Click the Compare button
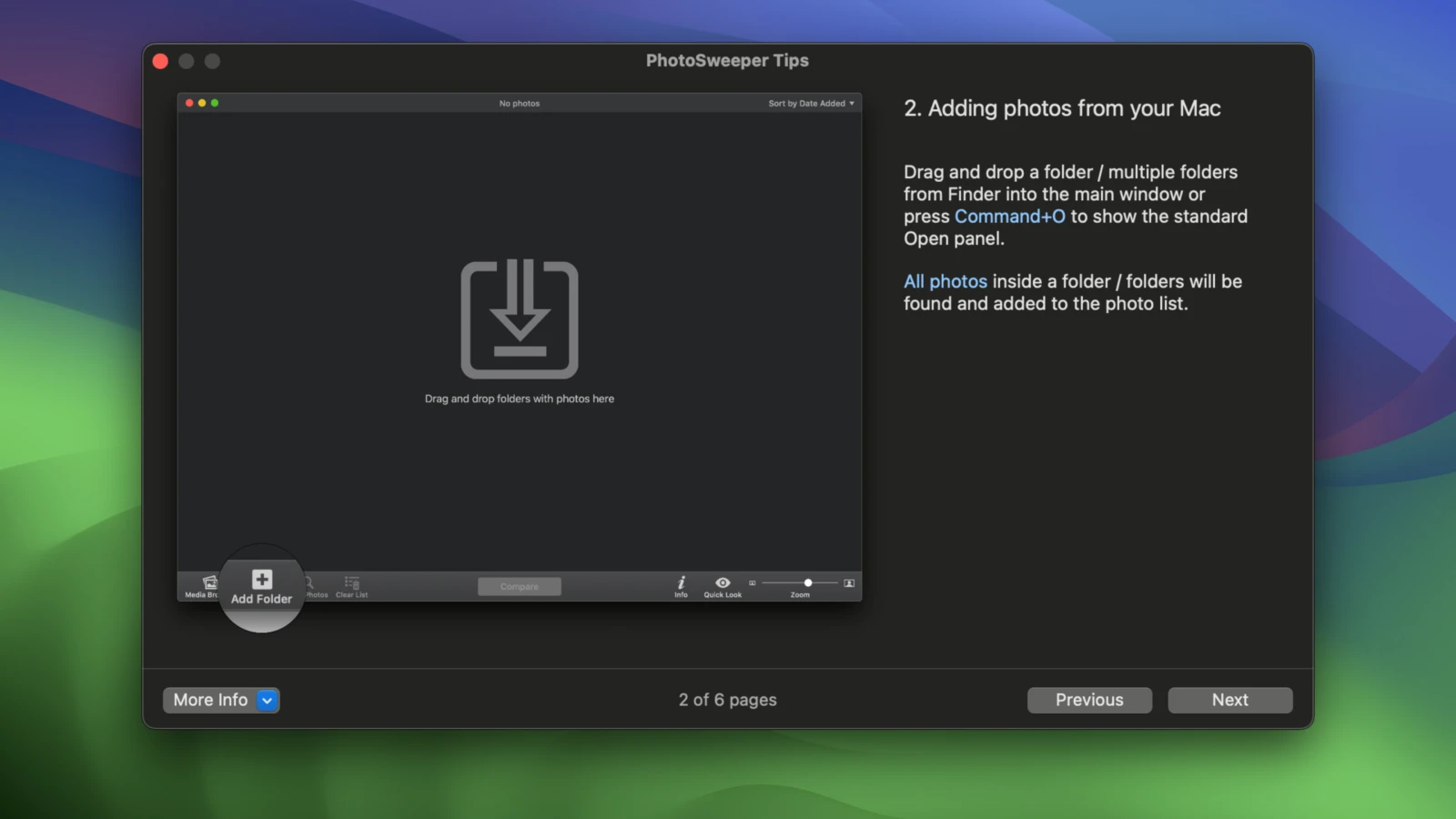The width and height of the screenshot is (1456, 819). tap(519, 586)
